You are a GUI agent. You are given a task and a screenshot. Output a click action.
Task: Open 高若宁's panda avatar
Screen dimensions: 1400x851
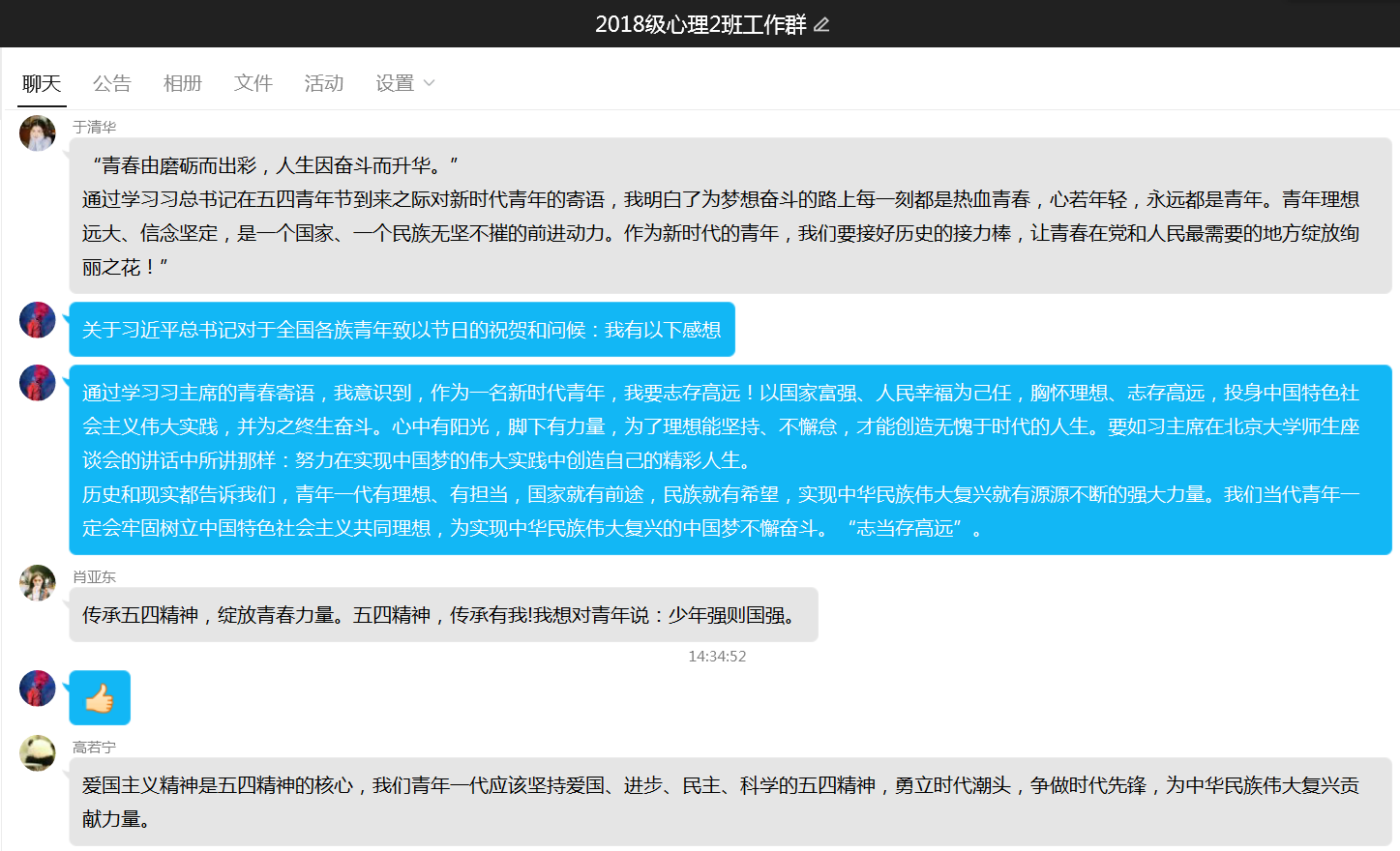point(38,753)
